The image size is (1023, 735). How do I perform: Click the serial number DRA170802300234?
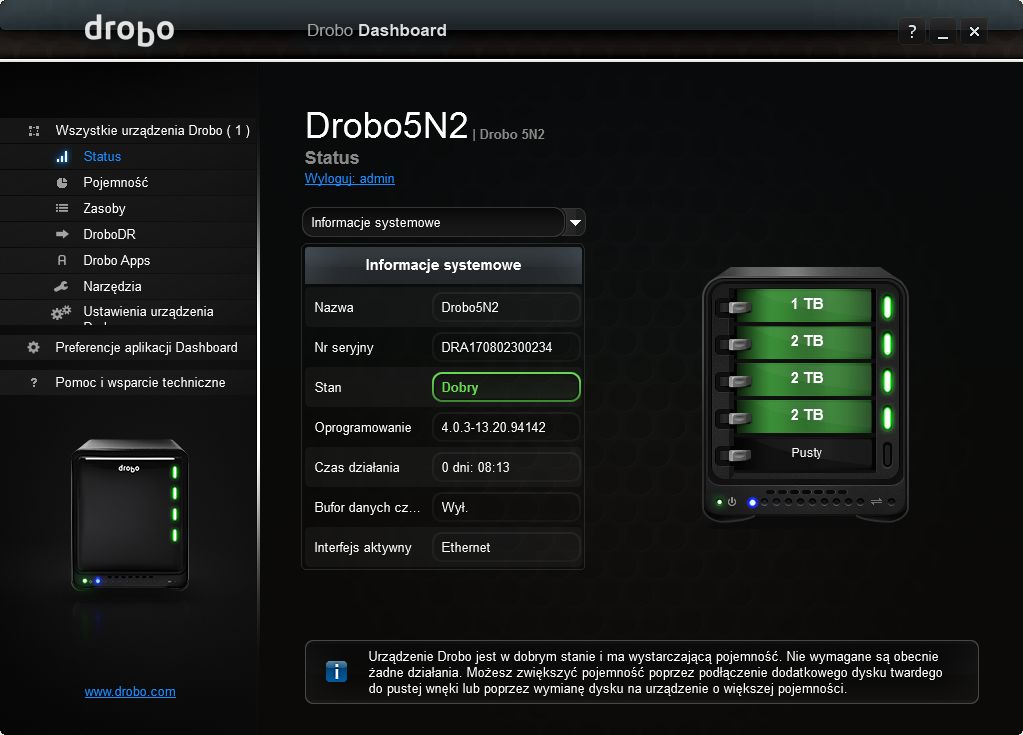click(x=506, y=348)
